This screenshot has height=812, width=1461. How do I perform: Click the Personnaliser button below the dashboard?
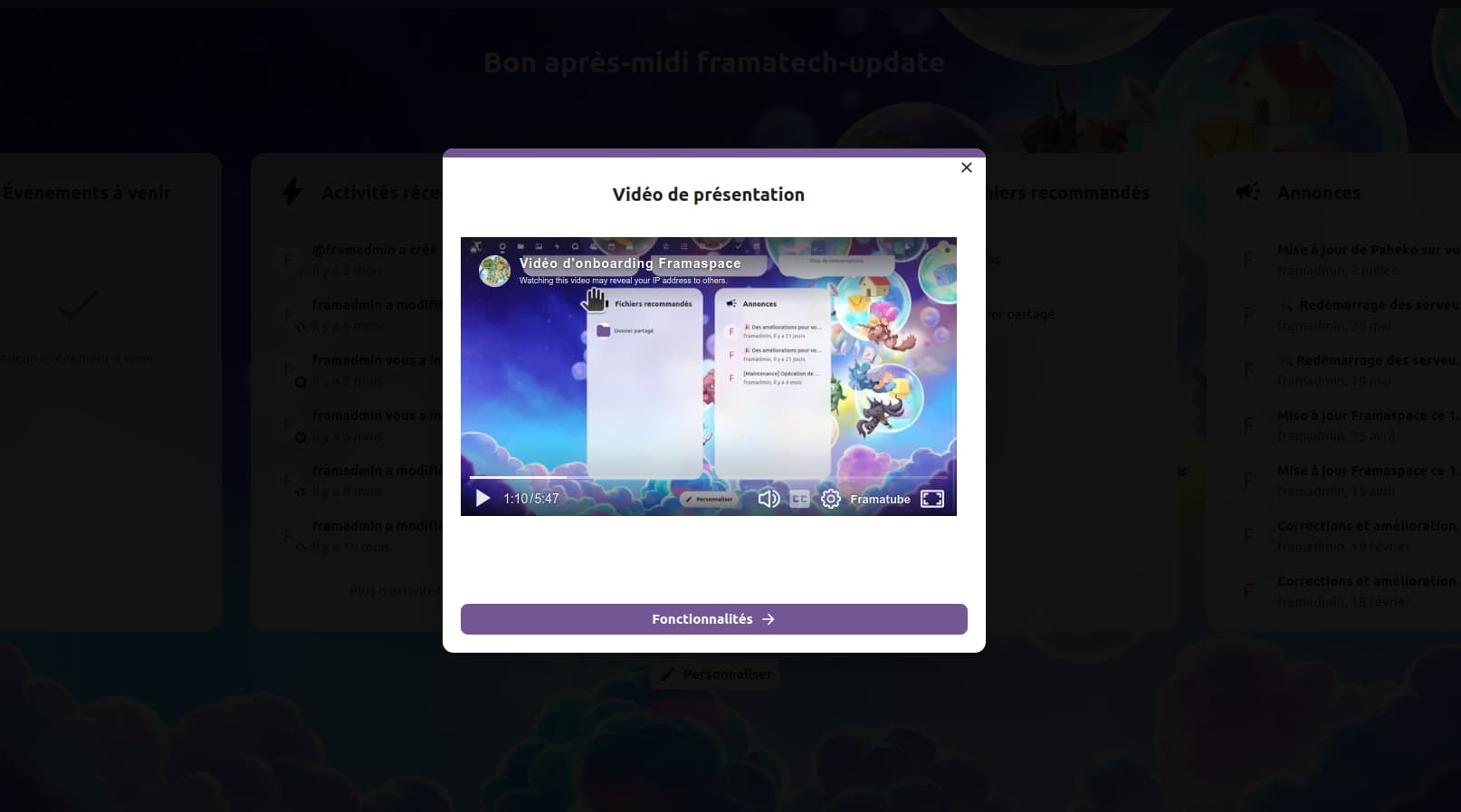(714, 674)
